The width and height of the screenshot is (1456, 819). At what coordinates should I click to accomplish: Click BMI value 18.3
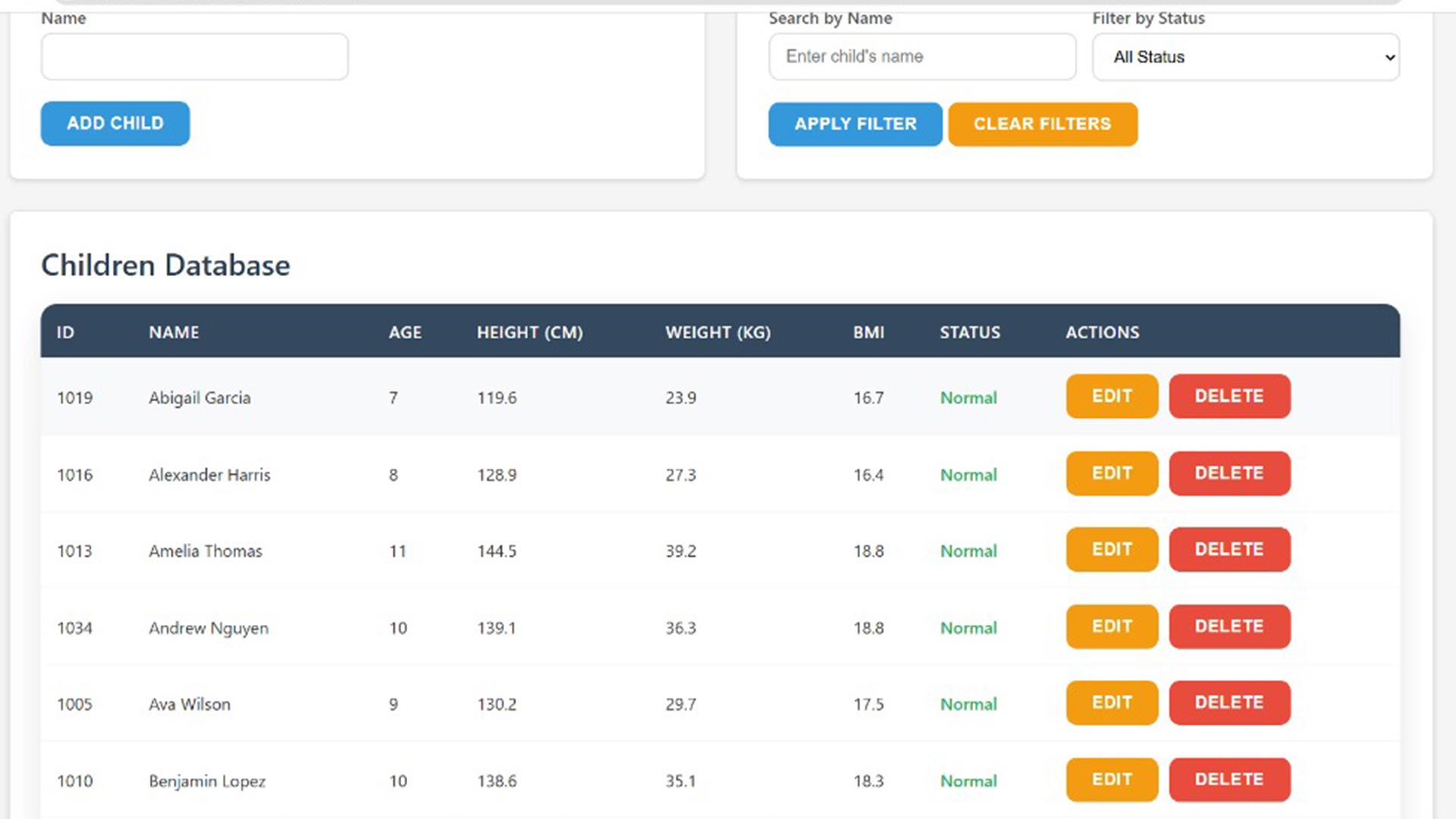(x=869, y=781)
